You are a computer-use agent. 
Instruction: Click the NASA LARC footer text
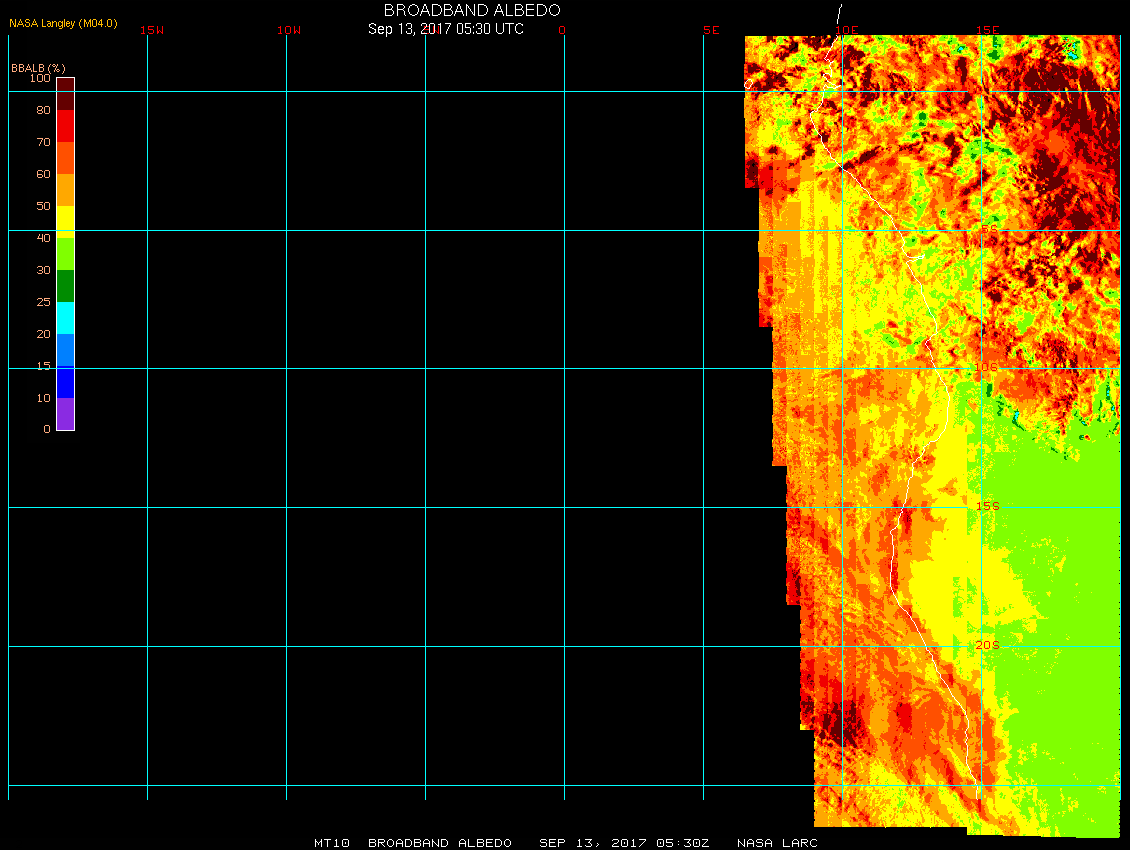777,843
